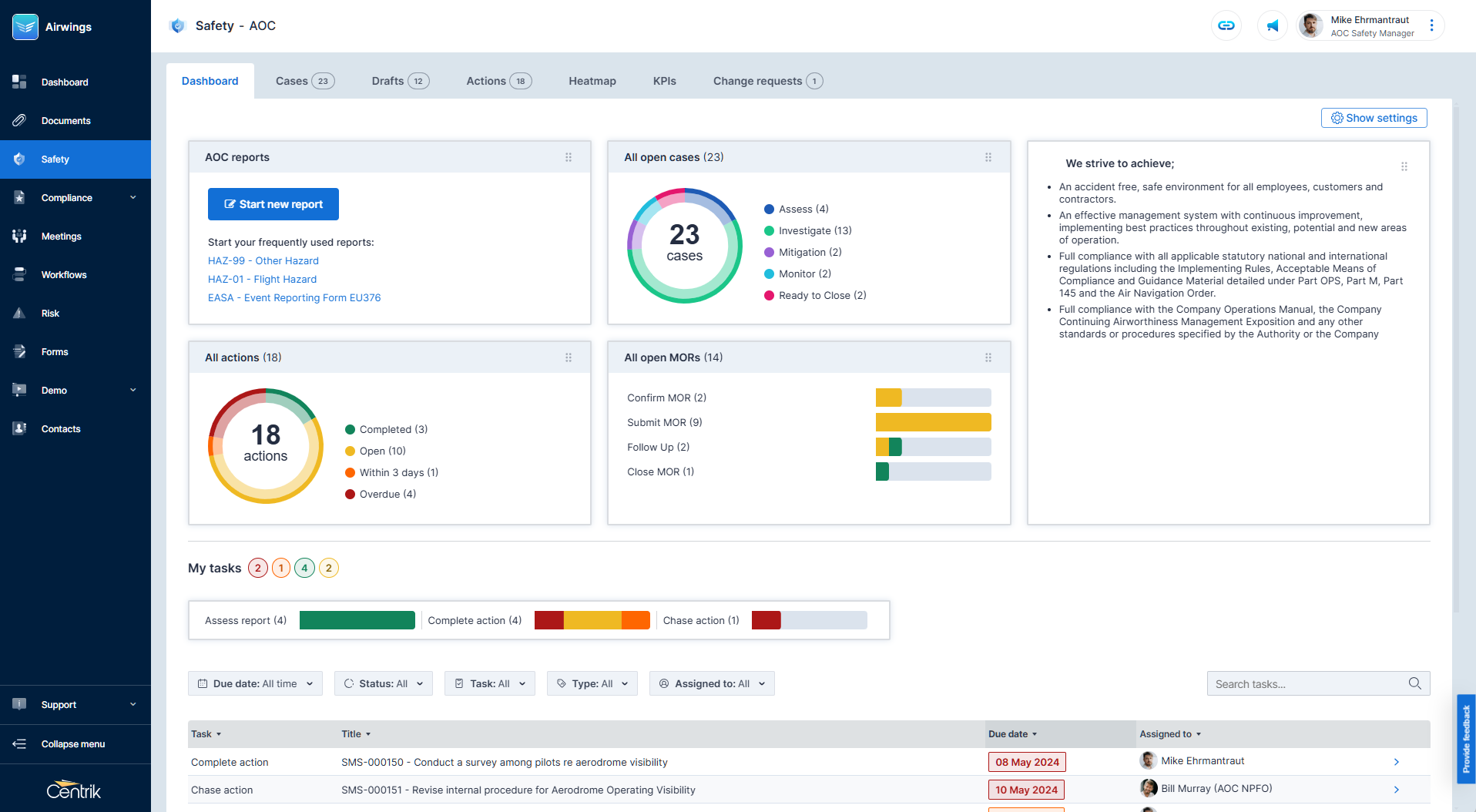Switch to the Cases tab
The width and height of the screenshot is (1476, 812).
click(305, 81)
